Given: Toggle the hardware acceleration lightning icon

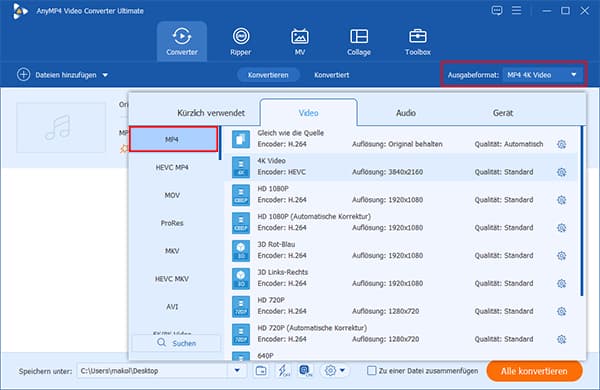Looking at the screenshot, I should [283, 370].
